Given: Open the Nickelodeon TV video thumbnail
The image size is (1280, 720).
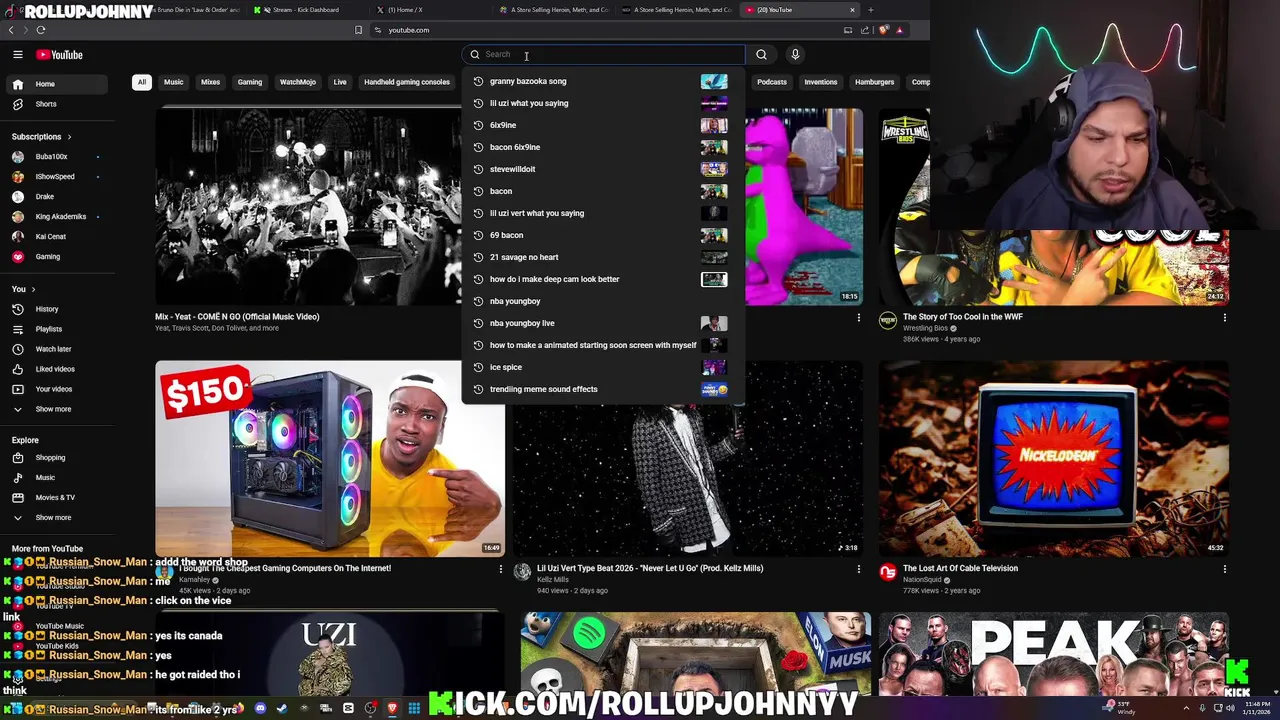Looking at the screenshot, I should pyautogui.click(x=1054, y=458).
